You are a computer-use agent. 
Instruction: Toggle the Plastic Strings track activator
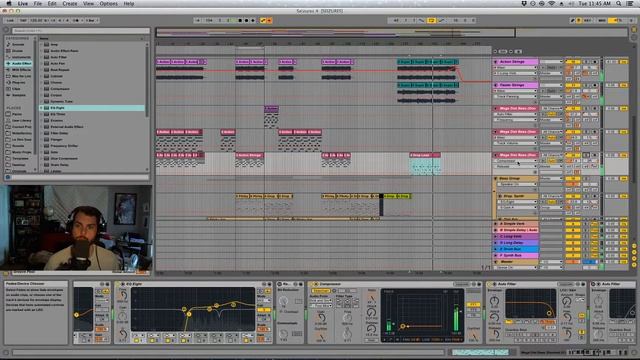click(572, 85)
